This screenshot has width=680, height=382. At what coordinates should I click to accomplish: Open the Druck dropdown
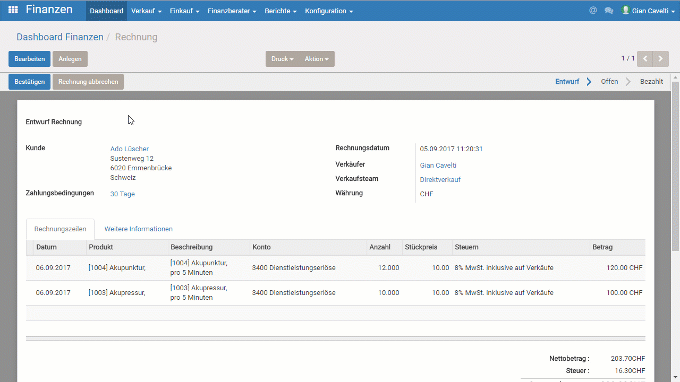(x=282, y=59)
